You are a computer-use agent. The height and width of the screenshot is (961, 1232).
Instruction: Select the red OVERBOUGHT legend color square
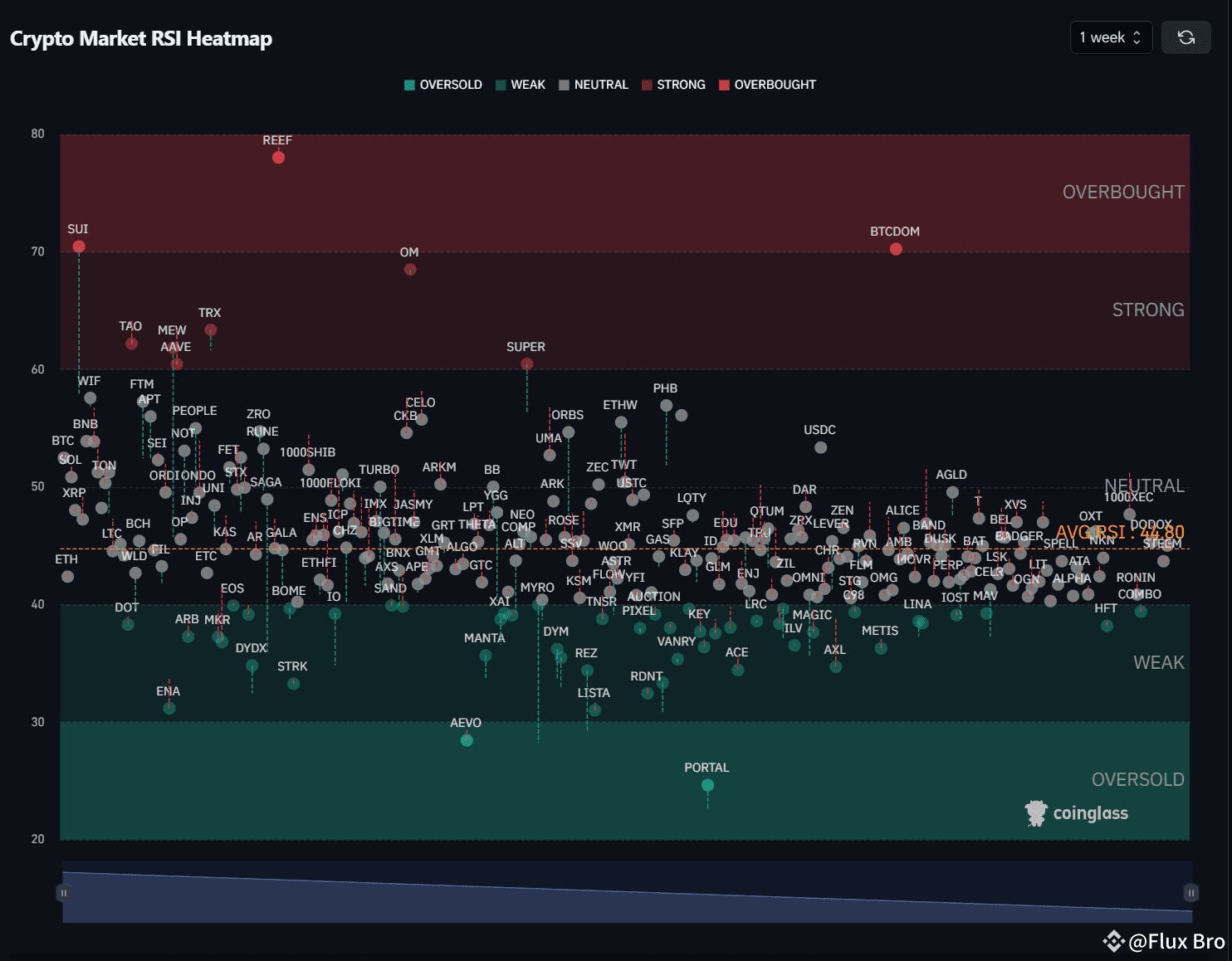[723, 84]
